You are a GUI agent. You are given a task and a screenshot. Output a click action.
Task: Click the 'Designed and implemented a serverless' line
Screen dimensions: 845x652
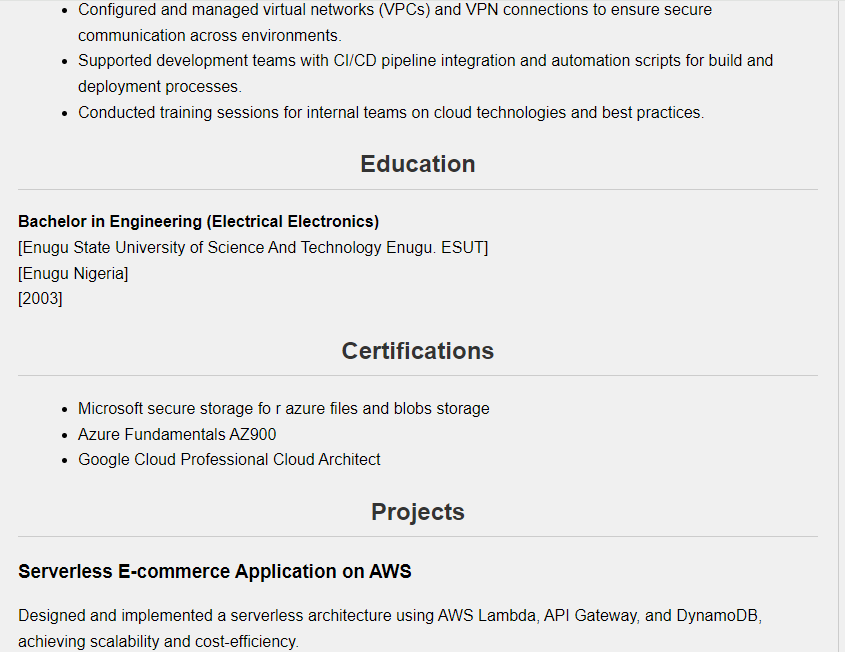(x=390, y=615)
